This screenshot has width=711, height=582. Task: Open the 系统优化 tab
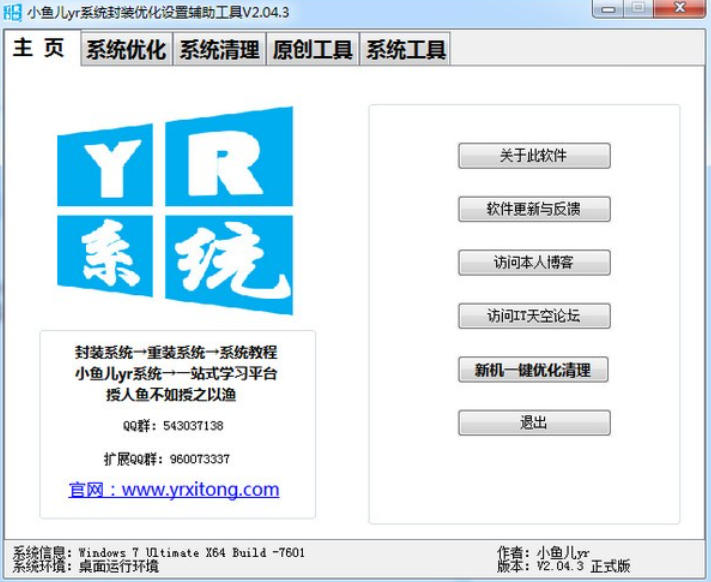point(125,50)
